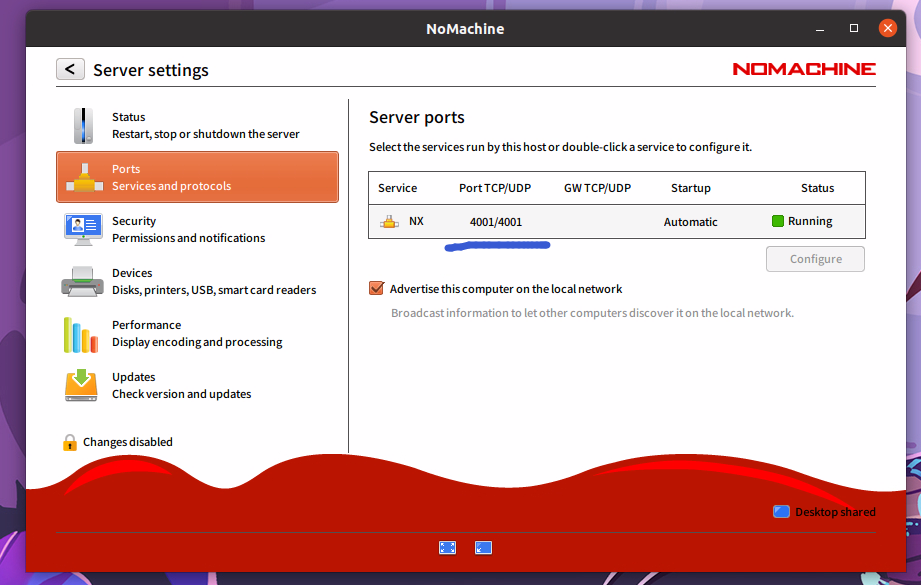Viewport: 921px width, 585px height.
Task: Select the Ports network plug icon
Action: pyautogui.click(x=84, y=177)
